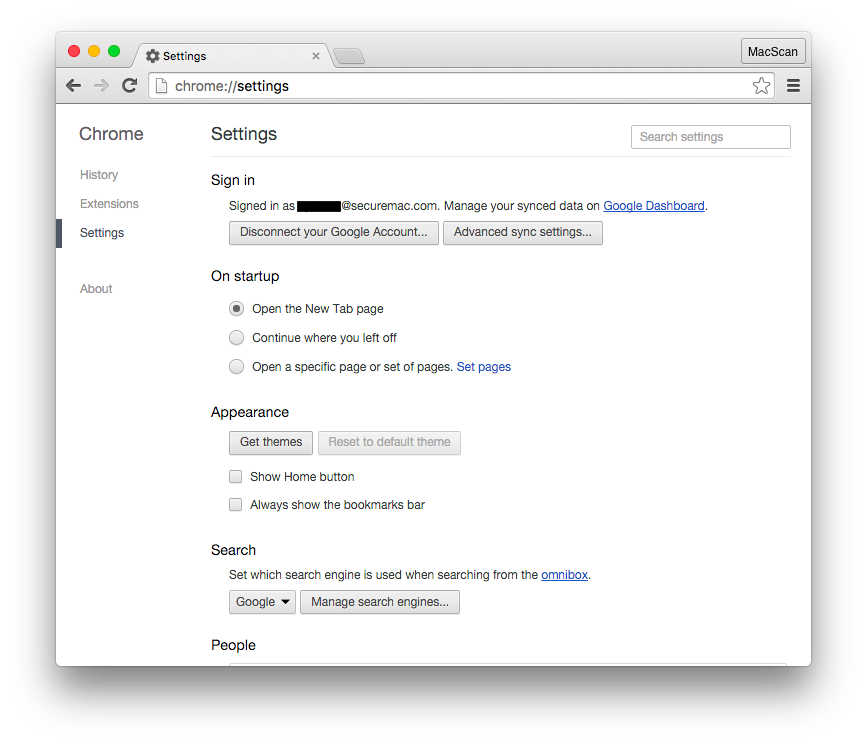This screenshot has height=746, width=867.
Task: Open About in the sidebar
Action: point(96,289)
